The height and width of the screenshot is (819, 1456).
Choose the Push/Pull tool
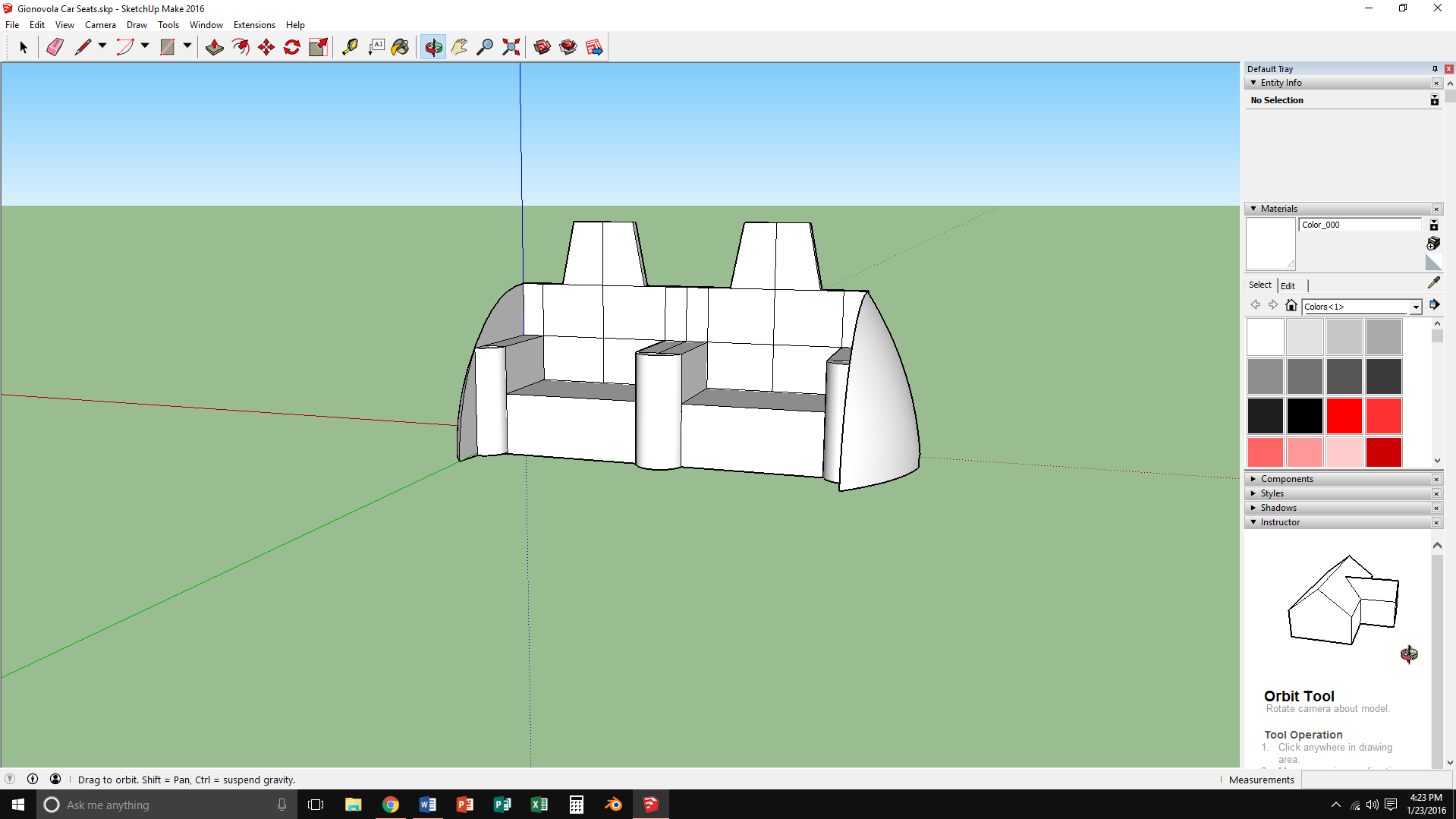(x=215, y=47)
